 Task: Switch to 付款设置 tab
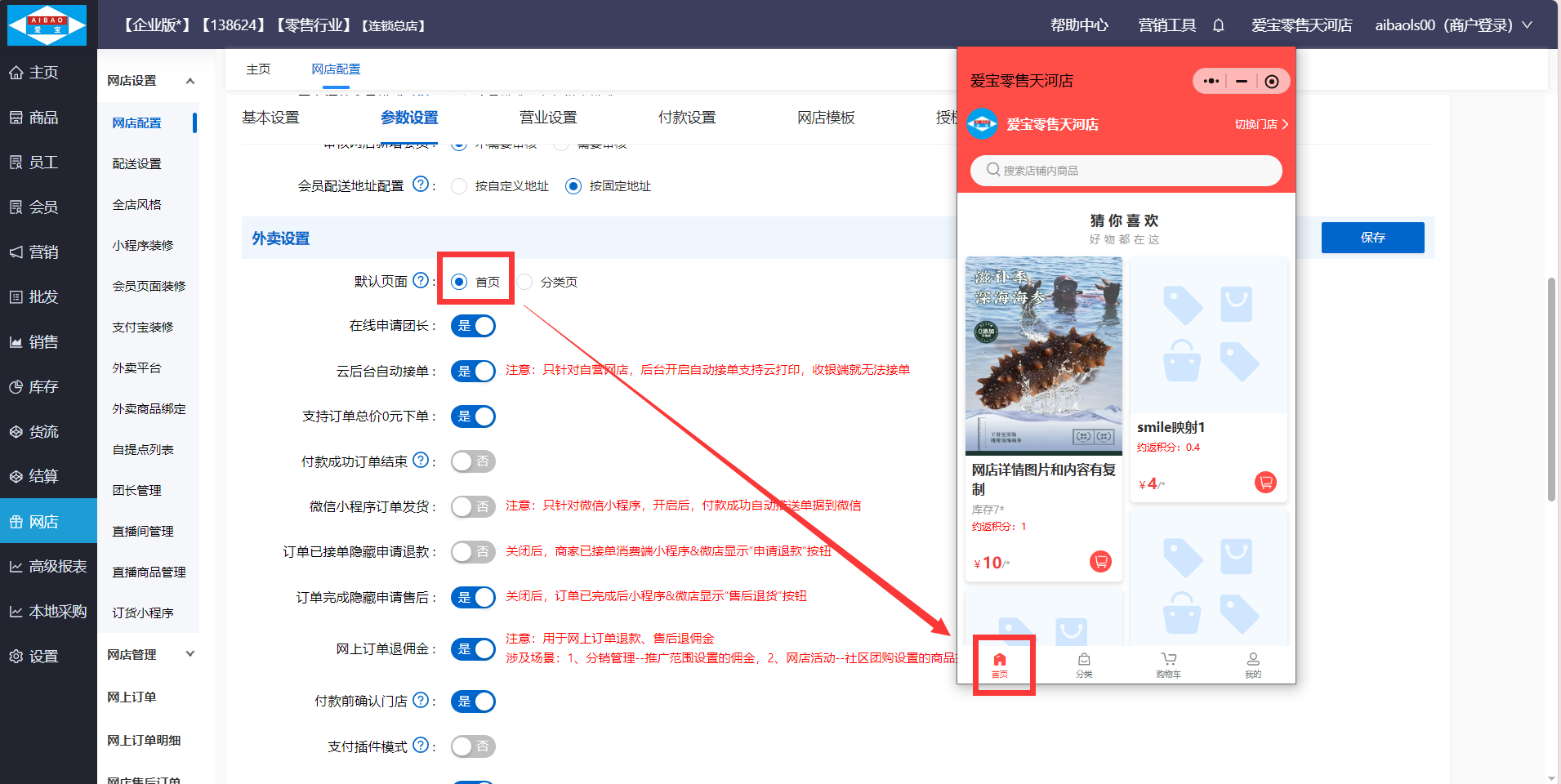click(687, 118)
